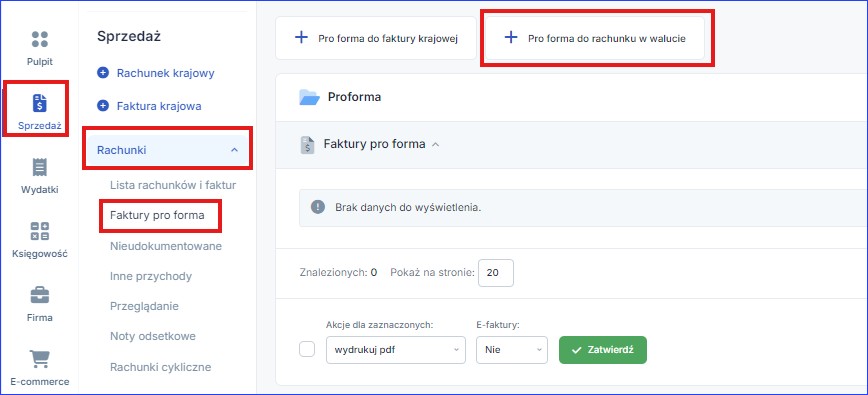The image size is (868, 395).
Task: Open the E-commerce cart icon
Action: pos(40,359)
